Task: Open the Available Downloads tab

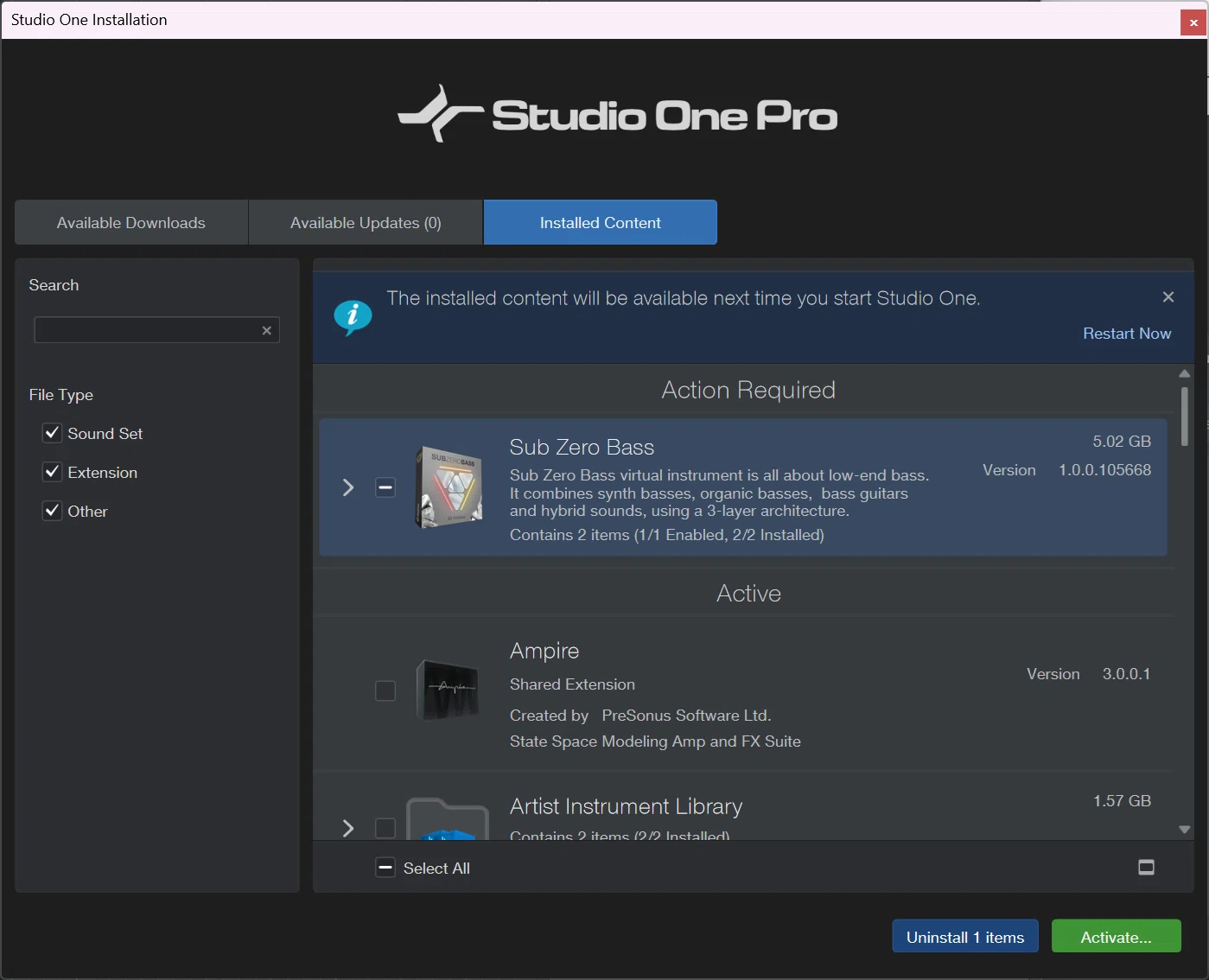Action: coord(131,223)
